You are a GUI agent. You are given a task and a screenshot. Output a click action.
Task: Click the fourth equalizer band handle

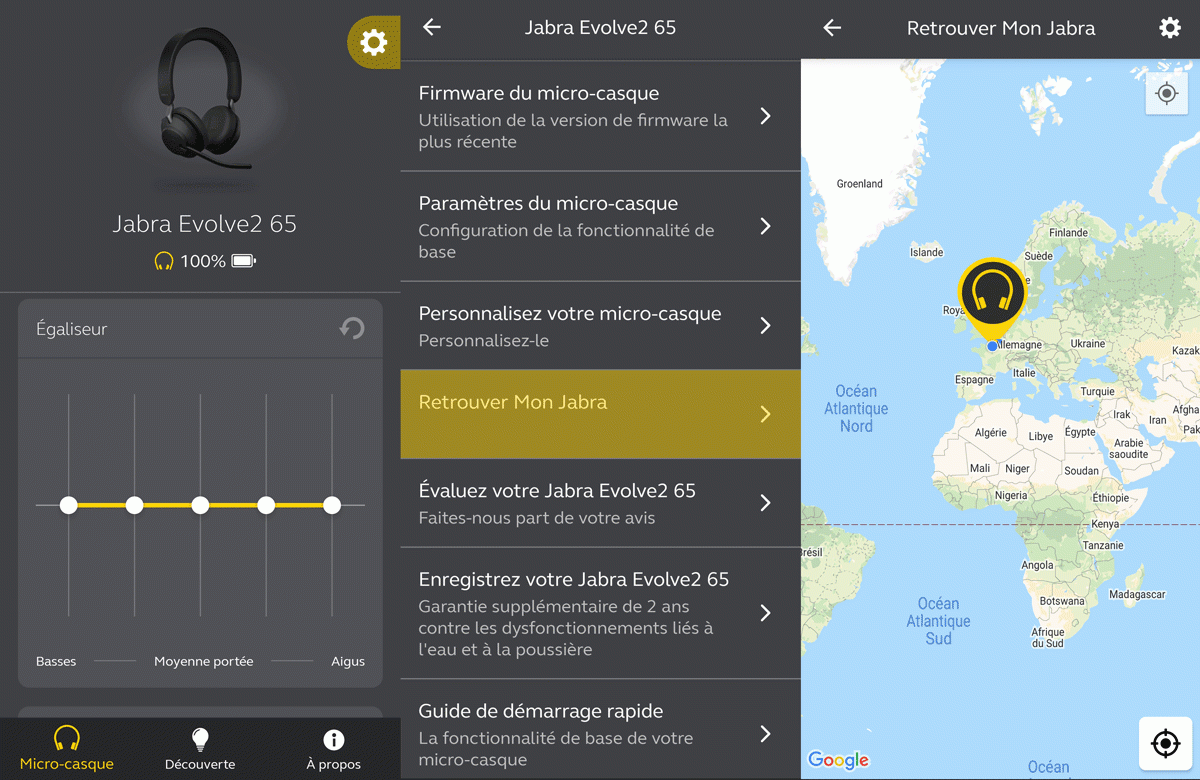pos(266,505)
